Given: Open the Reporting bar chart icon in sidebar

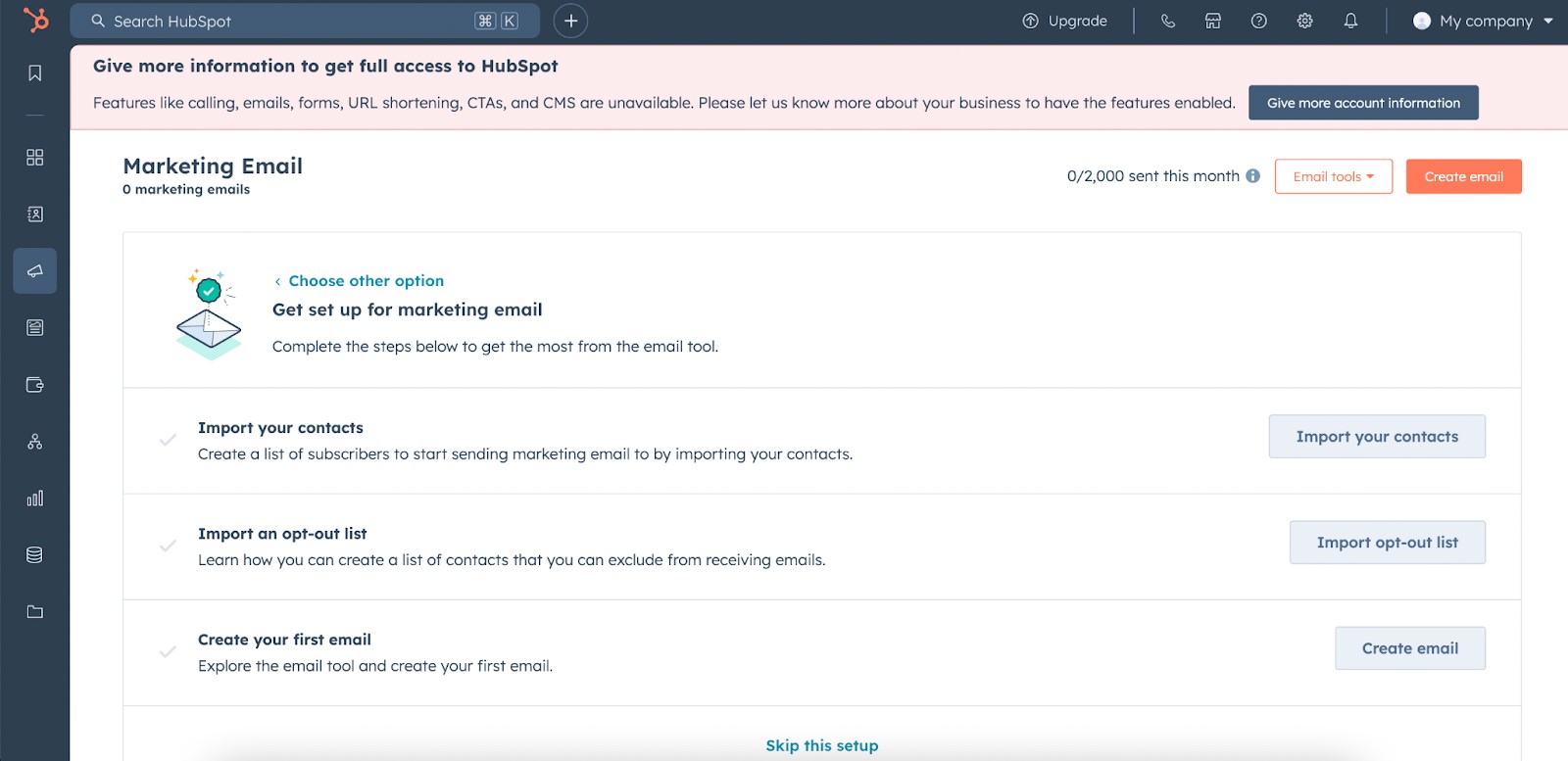Looking at the screenshot, I should (35, 499).
